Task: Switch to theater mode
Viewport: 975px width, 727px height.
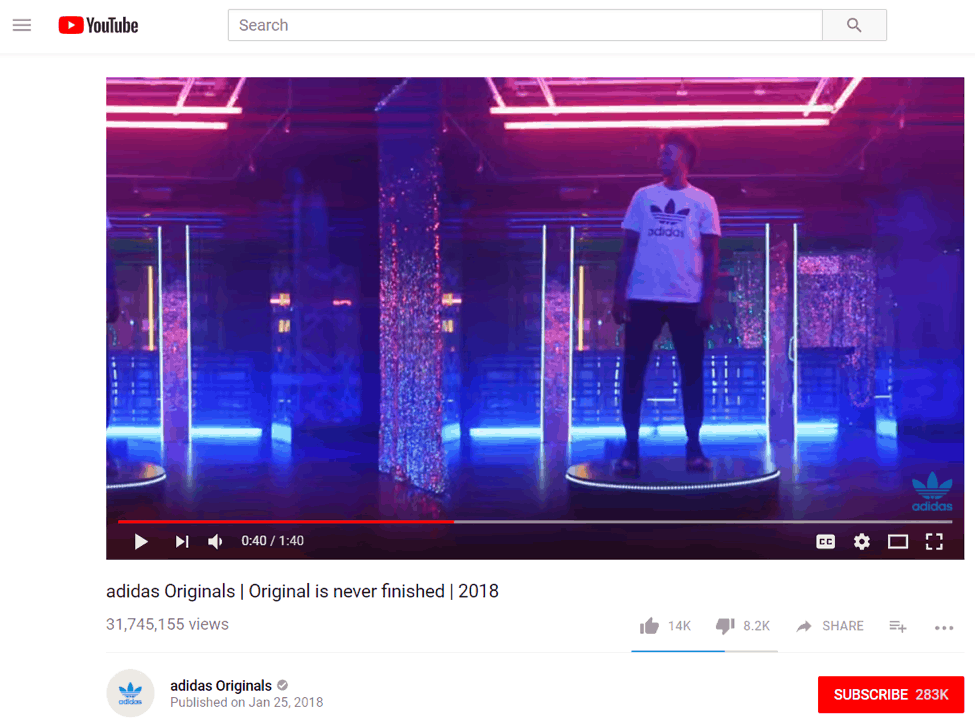Action: 897,542
